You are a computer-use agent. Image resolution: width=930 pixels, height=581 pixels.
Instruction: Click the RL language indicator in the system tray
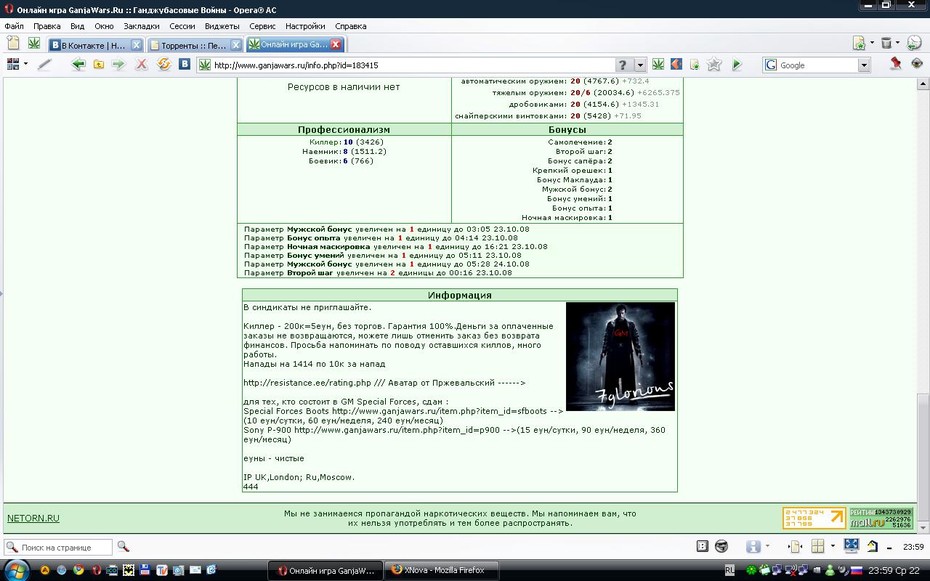pyautogui.click(x=729, y=570)
